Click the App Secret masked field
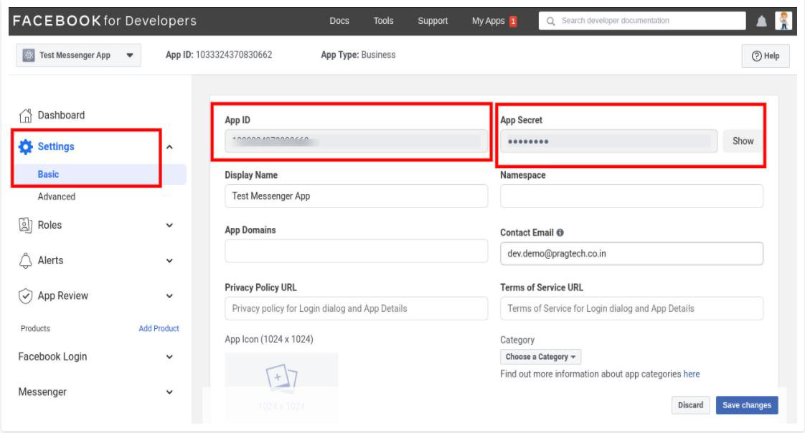The image size is (805, 433). 609,141
